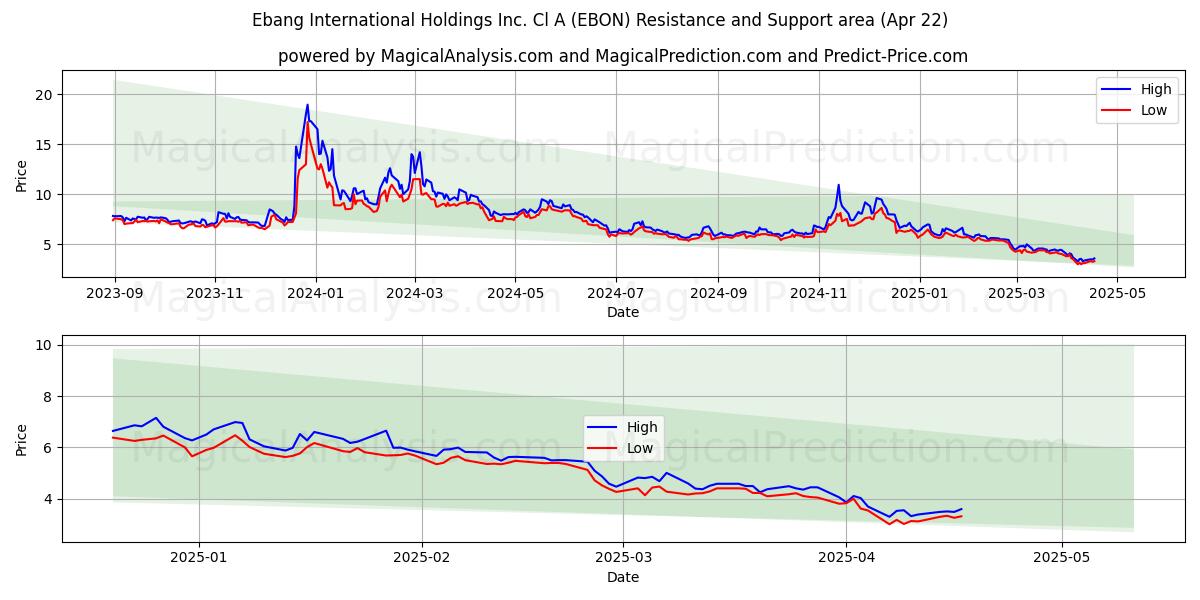The image size is (1200, 600).
Task: Click the December 2023 price spike peak
Action: [307, 104]
